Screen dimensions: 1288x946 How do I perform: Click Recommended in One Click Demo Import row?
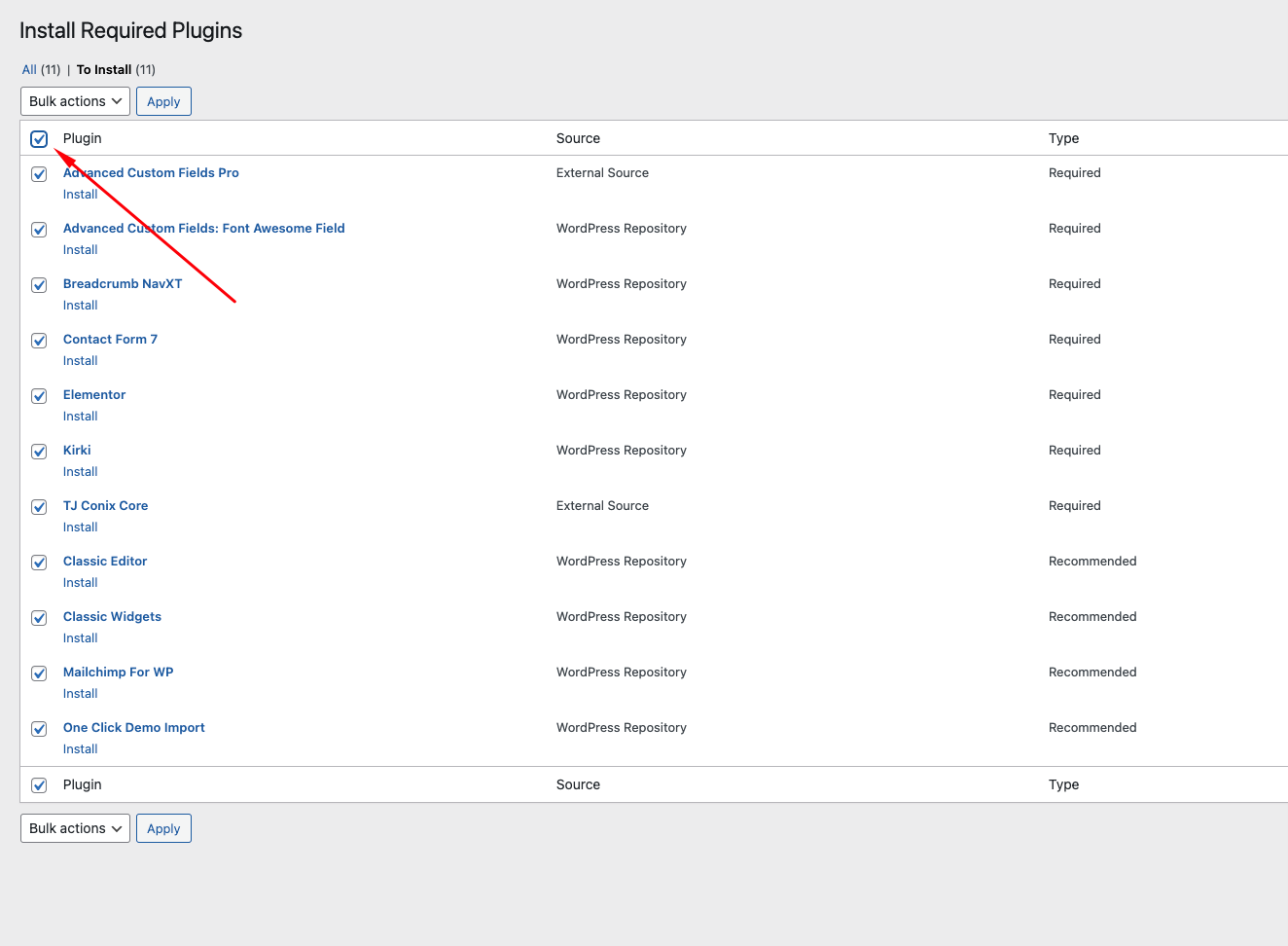1092,727
